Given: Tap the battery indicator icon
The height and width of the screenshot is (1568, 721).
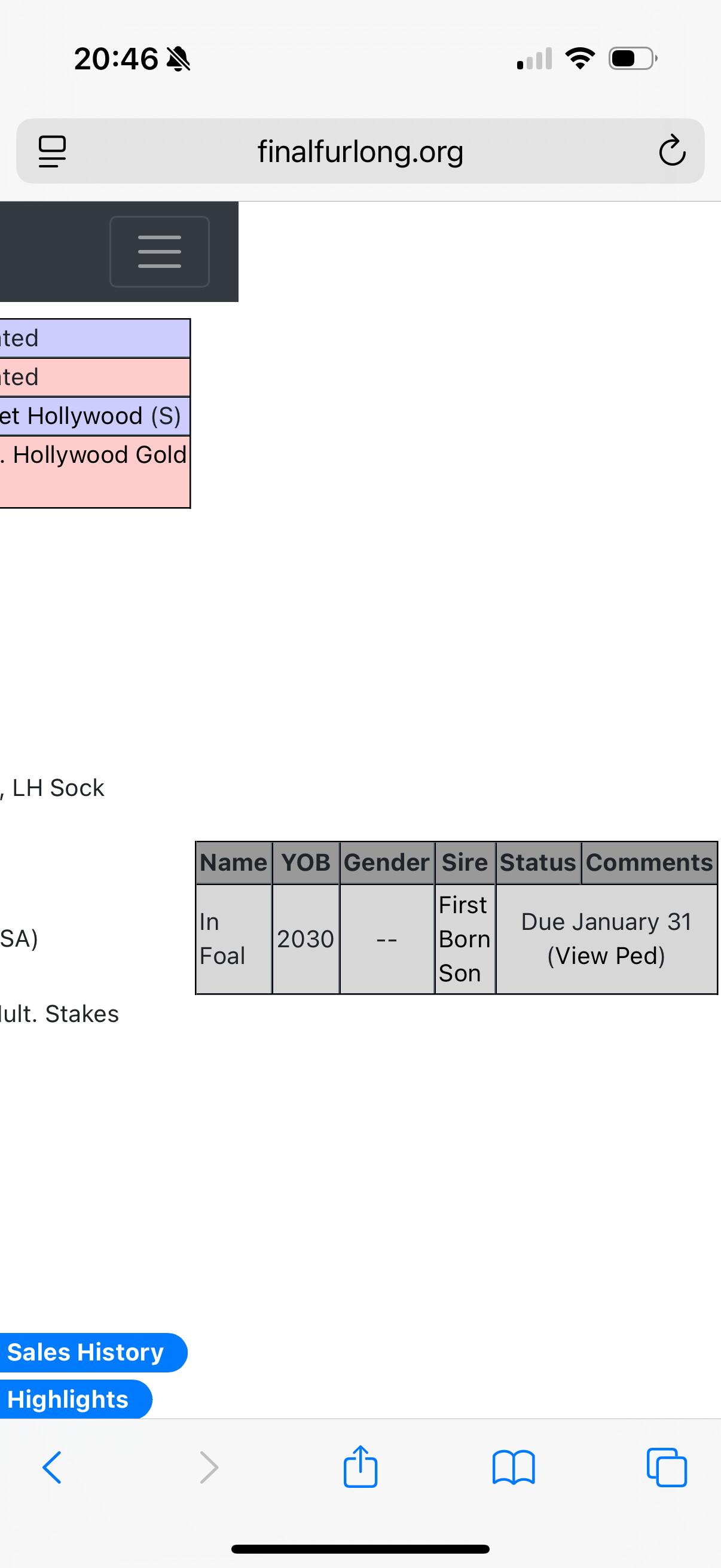Looking at the screenshot, I should click(632, 59).
